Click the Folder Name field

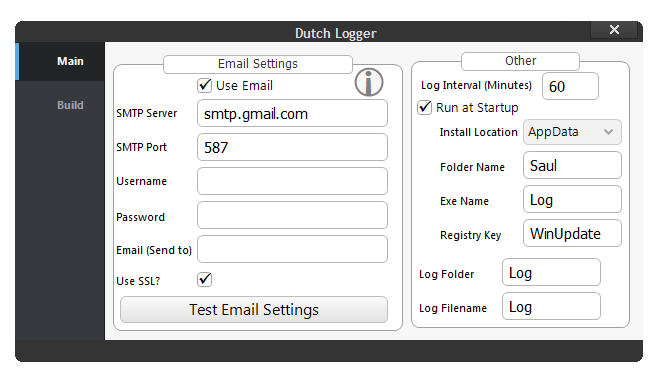(572, 165)
